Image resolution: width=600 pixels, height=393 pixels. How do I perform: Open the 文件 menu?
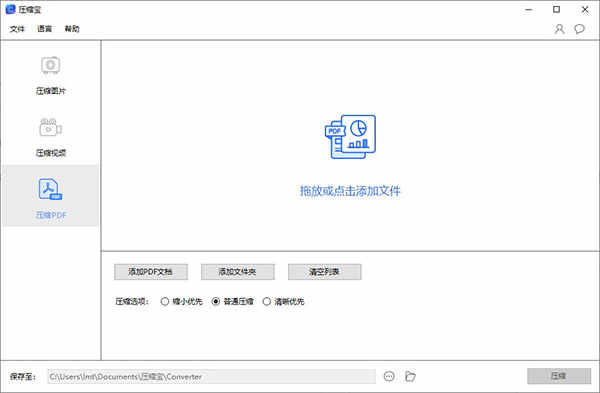pyautogui.click(x=17, y=29)
